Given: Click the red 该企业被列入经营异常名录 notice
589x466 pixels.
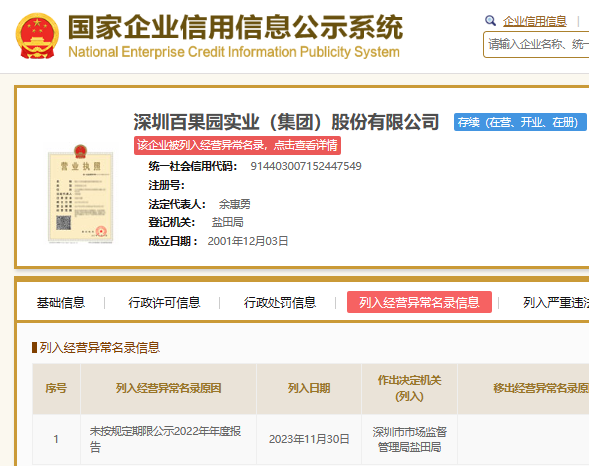Looking at the screenshot, I should pyautogui.click(x=237, y=145).
